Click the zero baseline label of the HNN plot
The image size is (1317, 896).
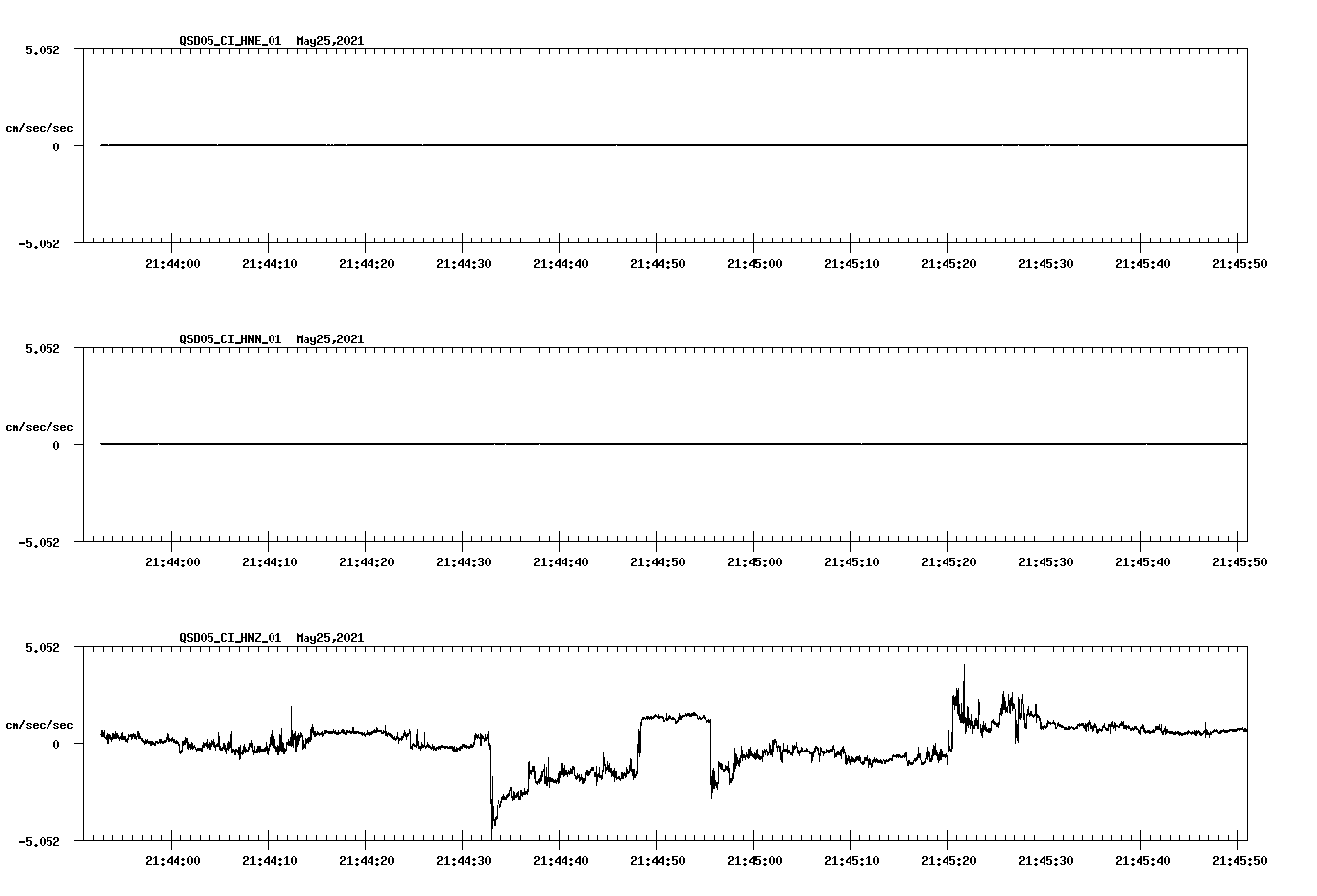tap(55, 444)
